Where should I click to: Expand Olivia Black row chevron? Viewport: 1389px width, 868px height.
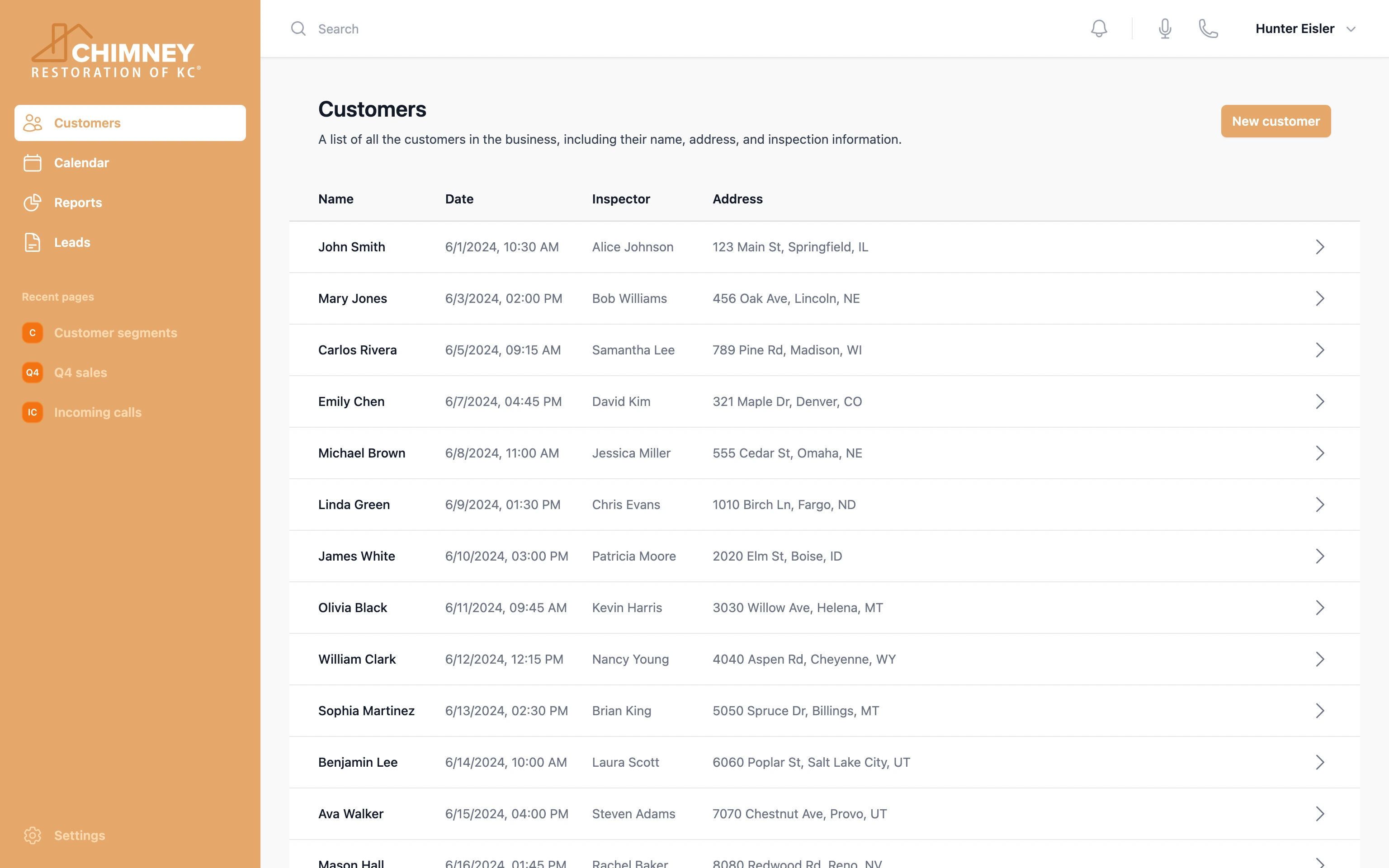pyautogui.click(x=1319, y=607)
